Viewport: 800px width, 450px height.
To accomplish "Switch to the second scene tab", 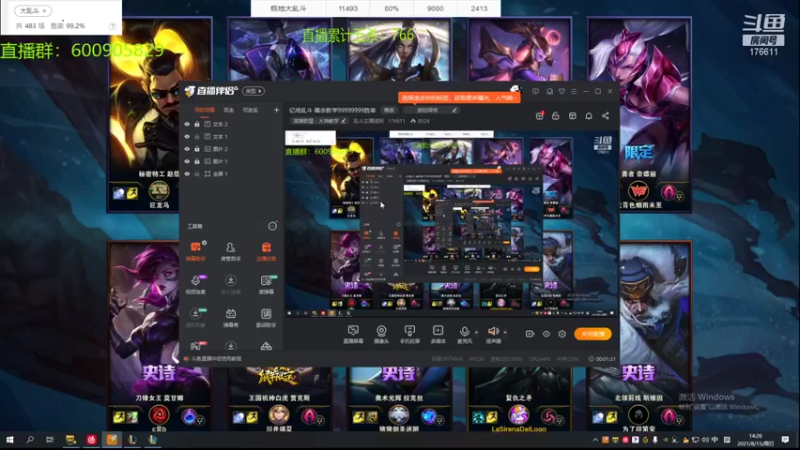I will tap(229, 110).
